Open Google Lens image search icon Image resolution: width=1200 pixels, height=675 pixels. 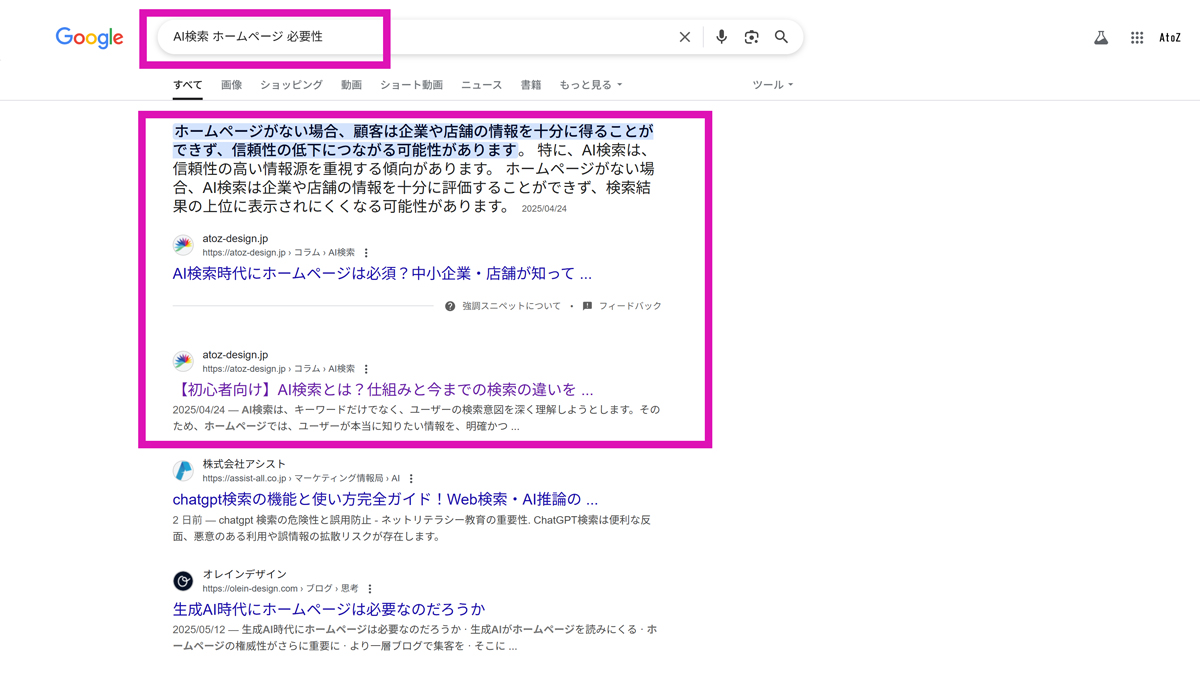coord(751,37)
